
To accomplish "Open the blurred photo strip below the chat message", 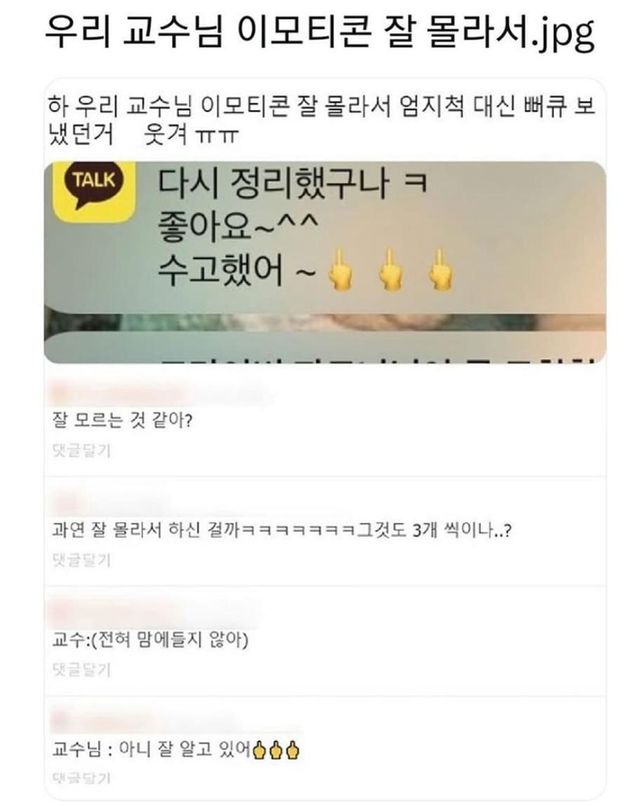I will coord(325,321).
